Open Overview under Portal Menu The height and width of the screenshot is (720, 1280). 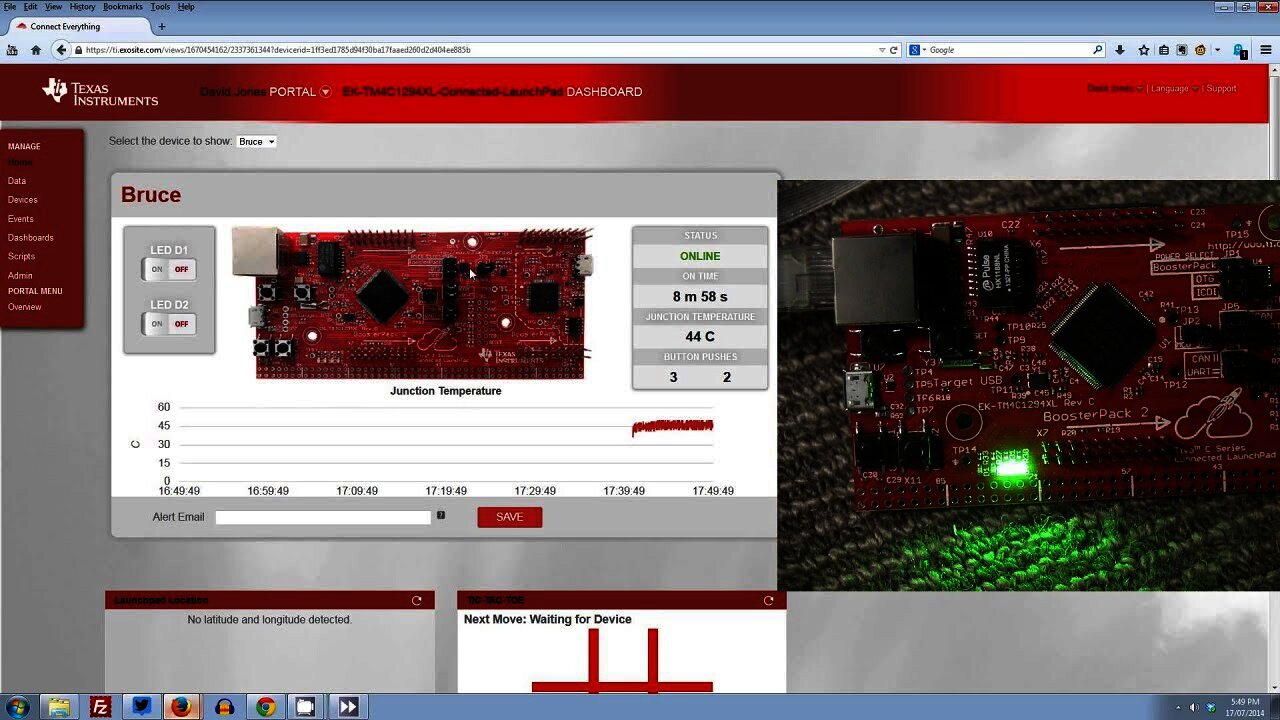[25, 307]
